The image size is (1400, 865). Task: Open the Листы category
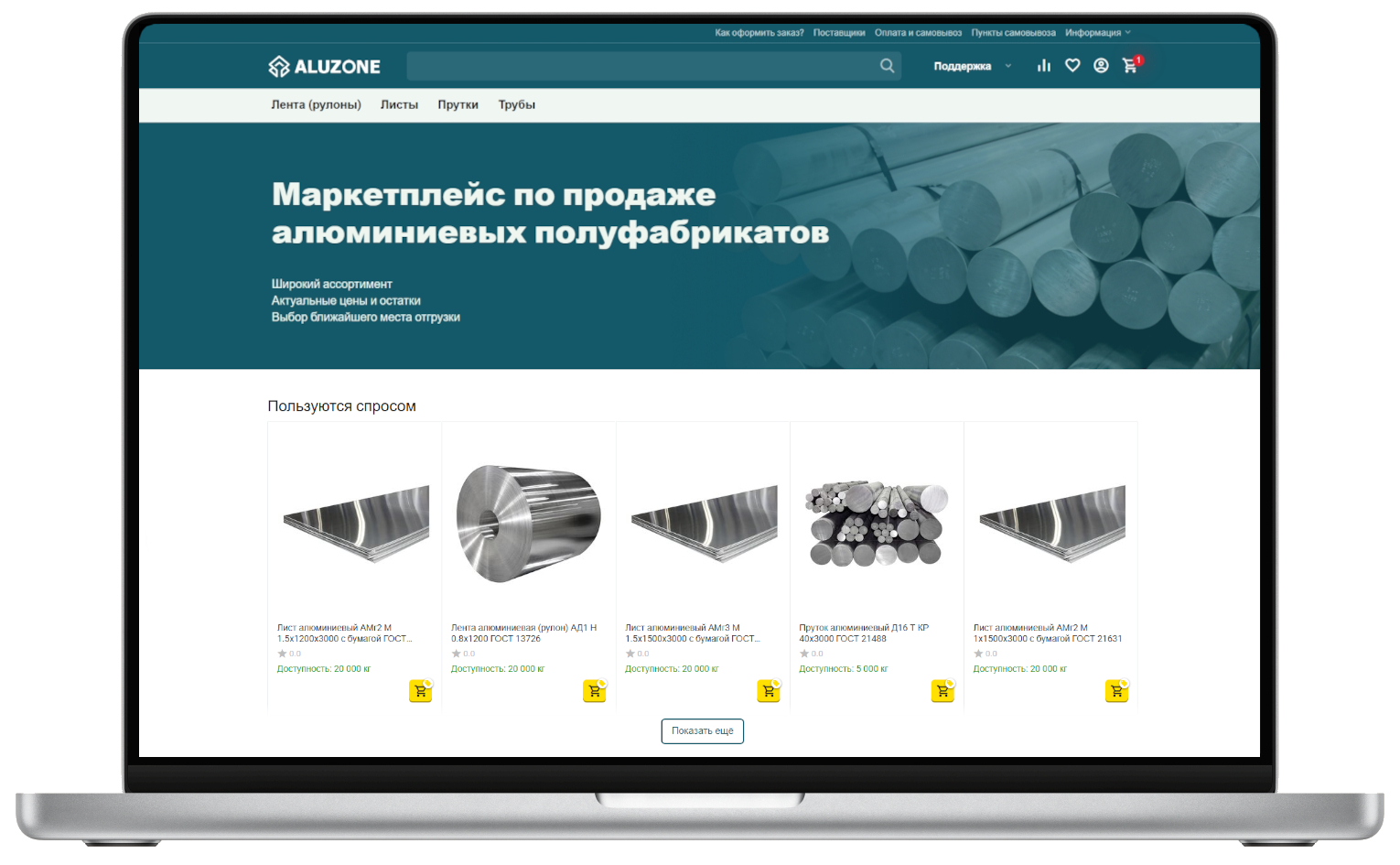[x=399, y=104]
